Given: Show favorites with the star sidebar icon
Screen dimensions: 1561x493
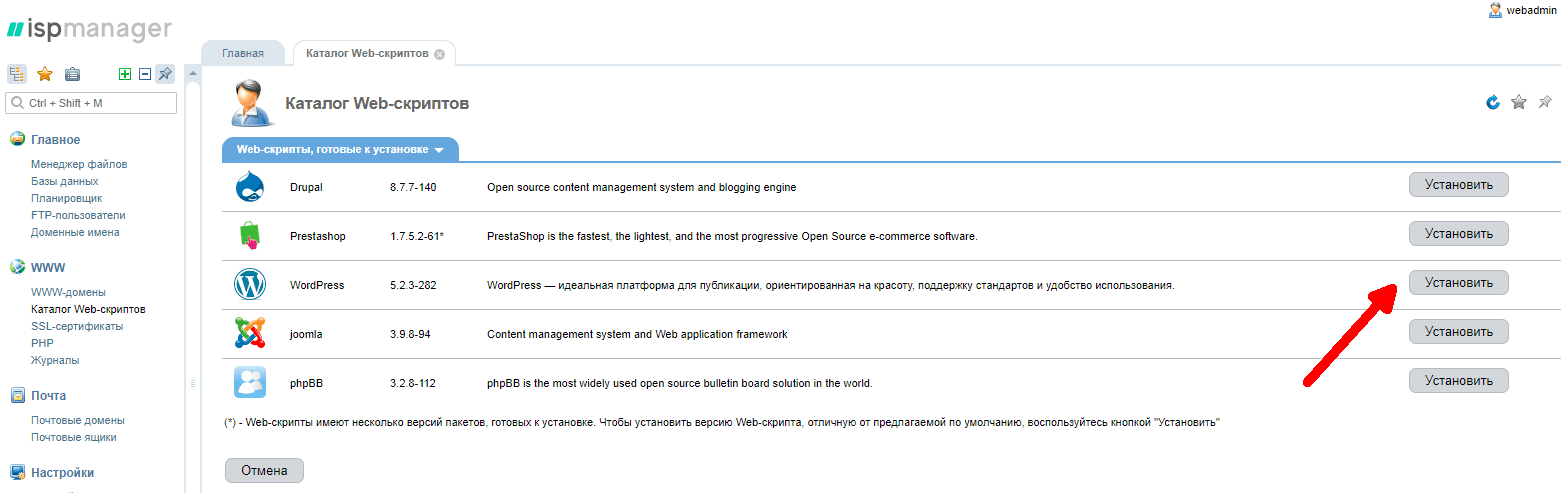Looking at the screenshot, I should 45,74.
